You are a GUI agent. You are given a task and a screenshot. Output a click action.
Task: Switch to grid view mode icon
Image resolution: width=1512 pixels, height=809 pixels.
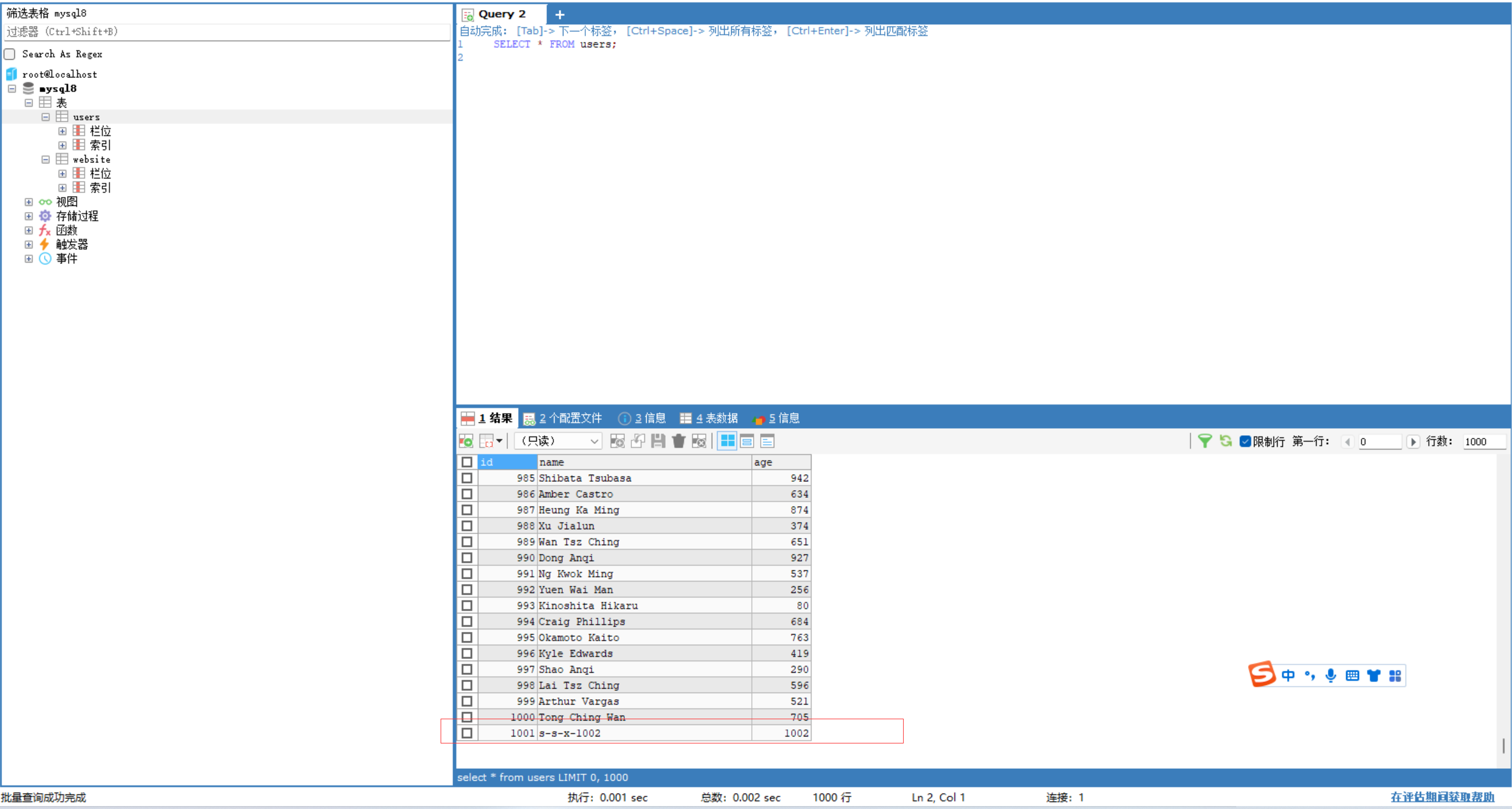(727, 441)
